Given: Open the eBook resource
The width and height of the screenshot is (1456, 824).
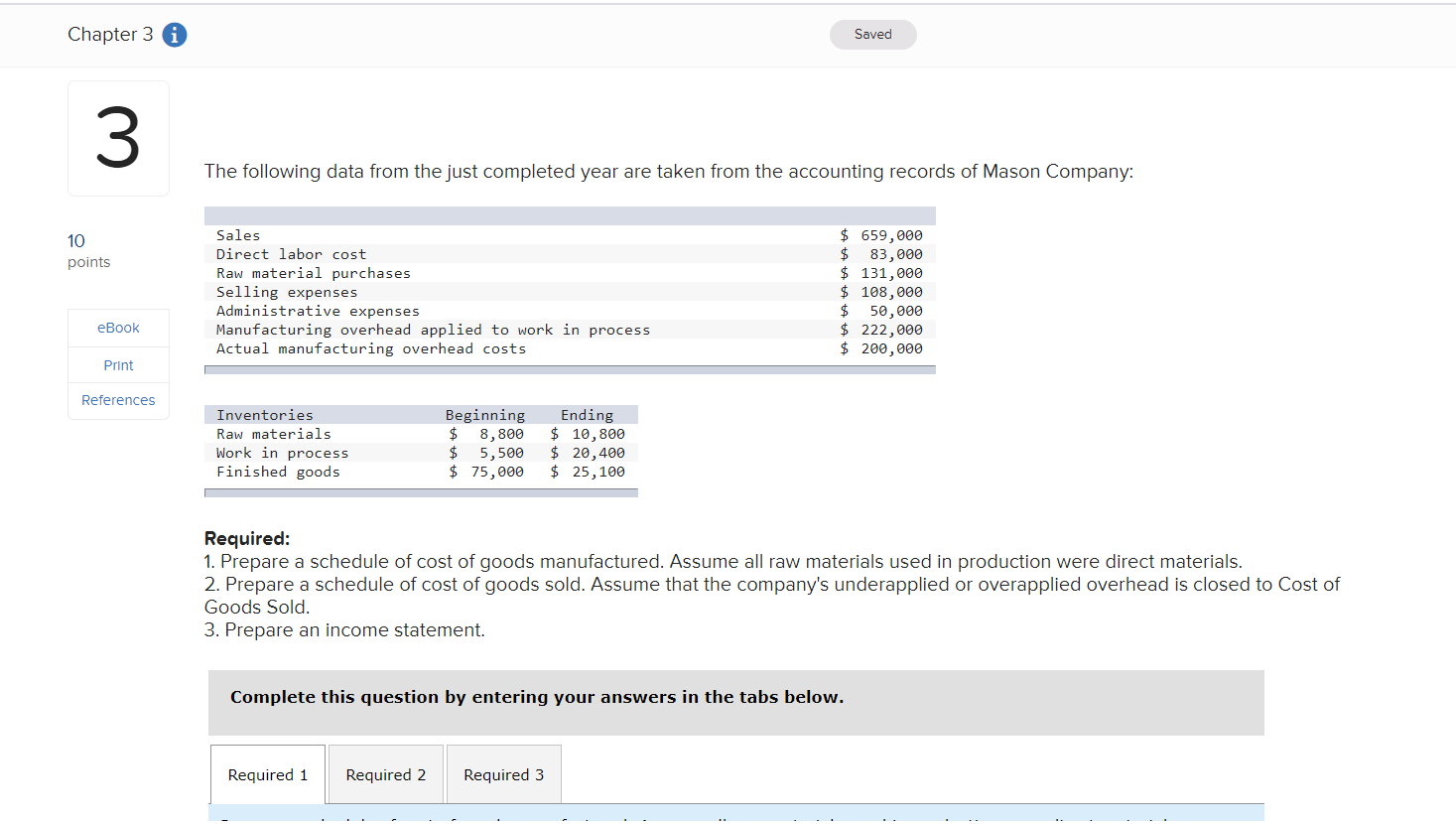Looking at the screenshot, I should pyautogui.click(x=118, y=327).
